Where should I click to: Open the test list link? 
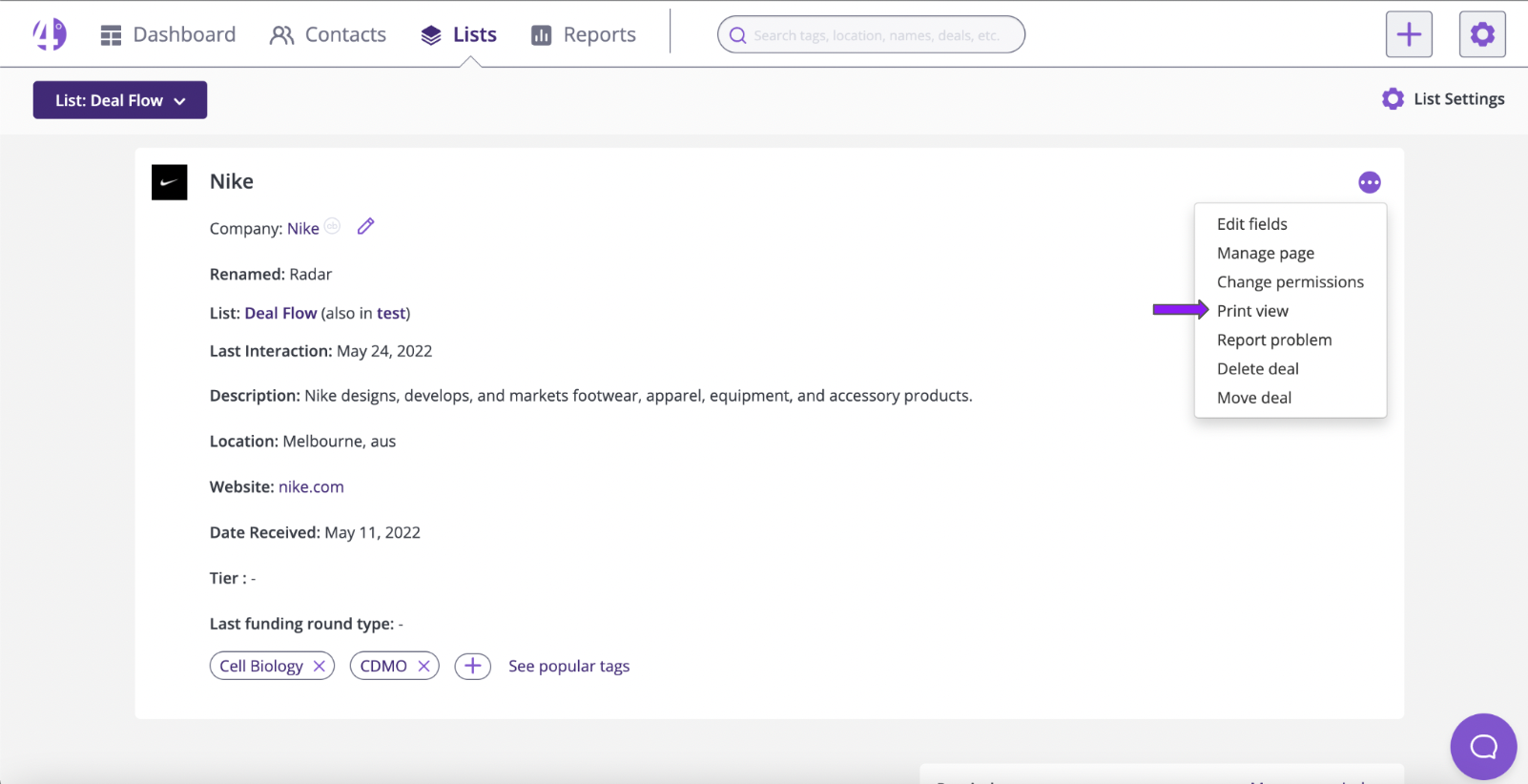391,313
